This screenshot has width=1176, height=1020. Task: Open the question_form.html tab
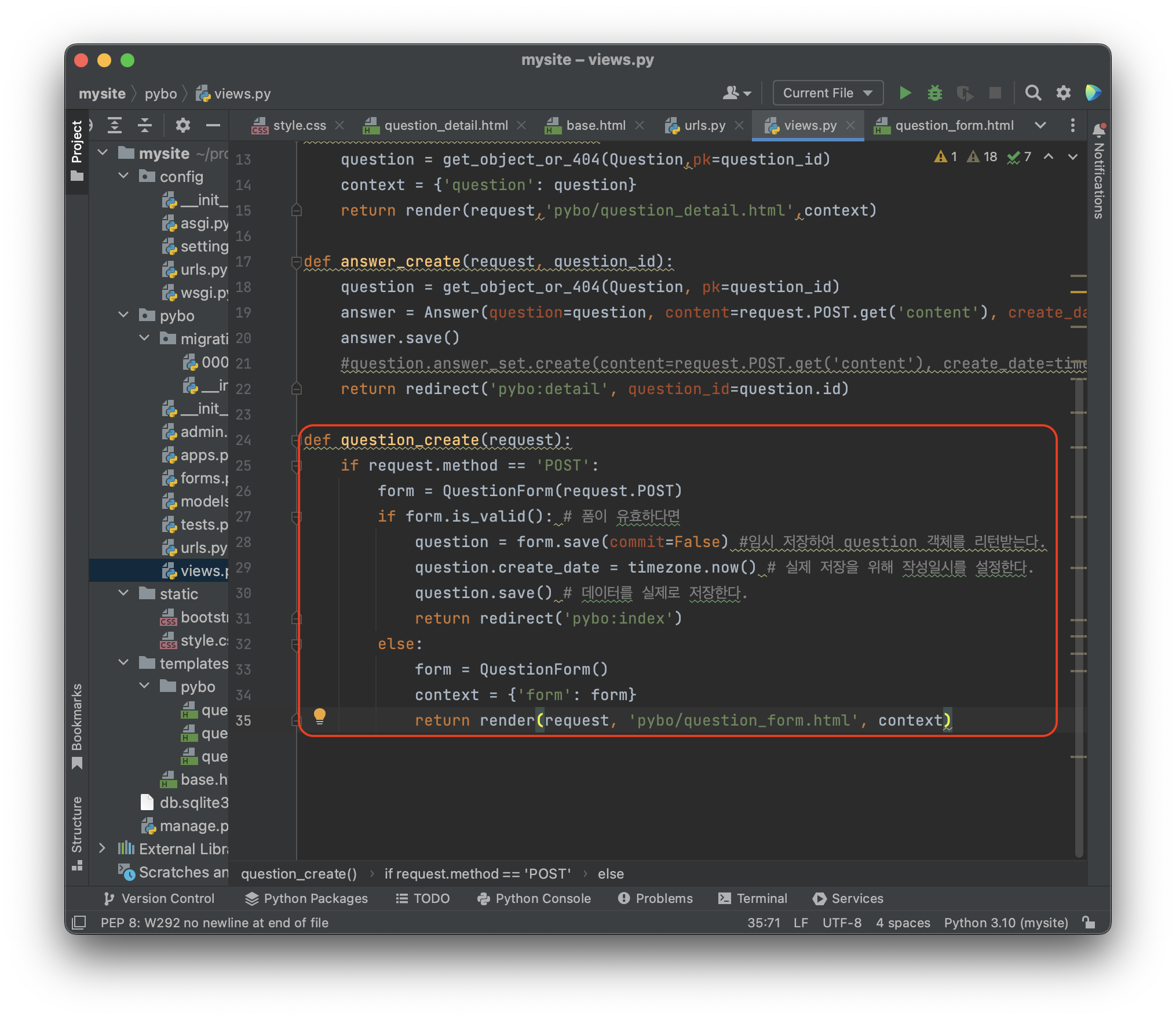pos(954,125)
